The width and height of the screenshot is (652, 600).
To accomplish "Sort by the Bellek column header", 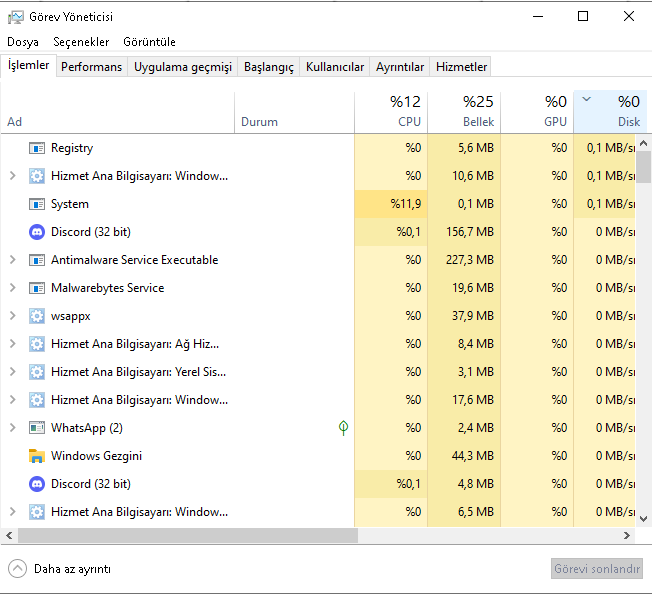I will click(x=464, y=113).
